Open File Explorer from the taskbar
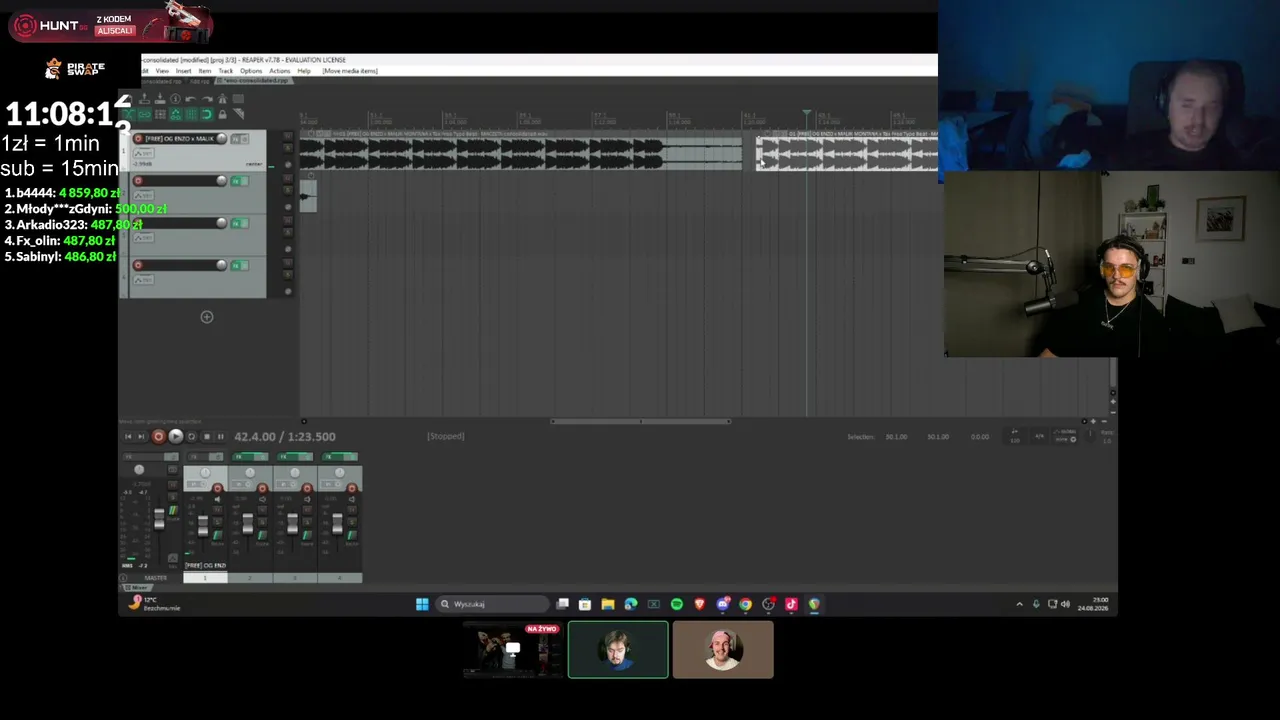Viewport: 1280px width, 720px height. tap(607, 604)
